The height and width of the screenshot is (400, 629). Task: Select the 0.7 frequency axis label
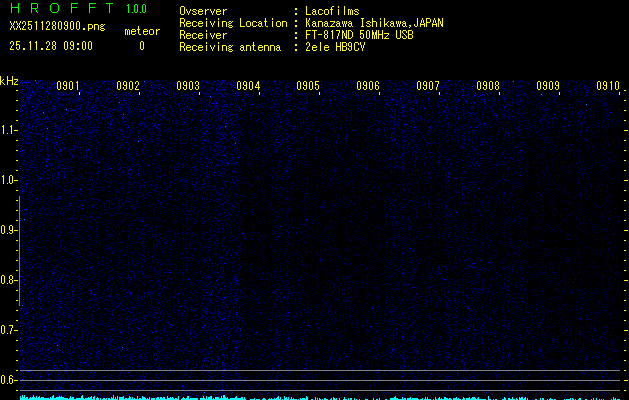point(9,329)
